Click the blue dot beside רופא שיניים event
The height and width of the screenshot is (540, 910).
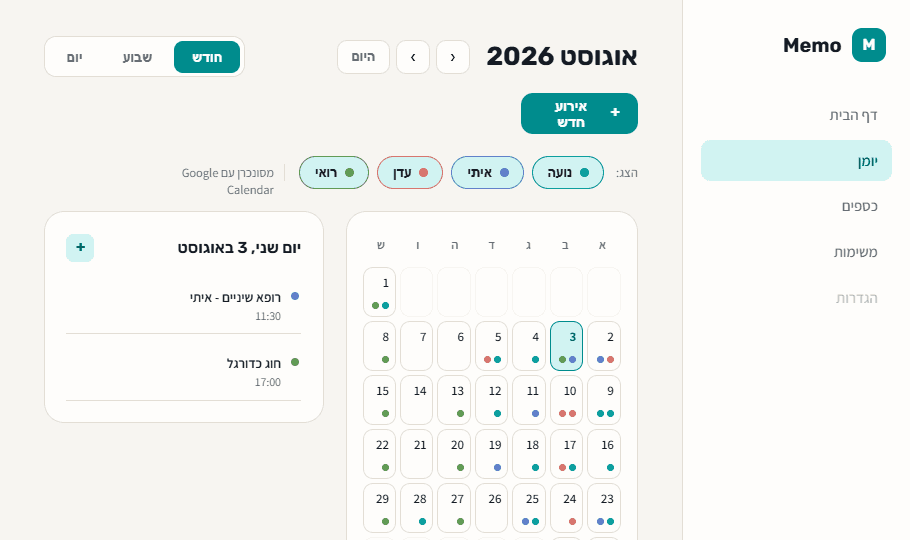pos(295,296)
